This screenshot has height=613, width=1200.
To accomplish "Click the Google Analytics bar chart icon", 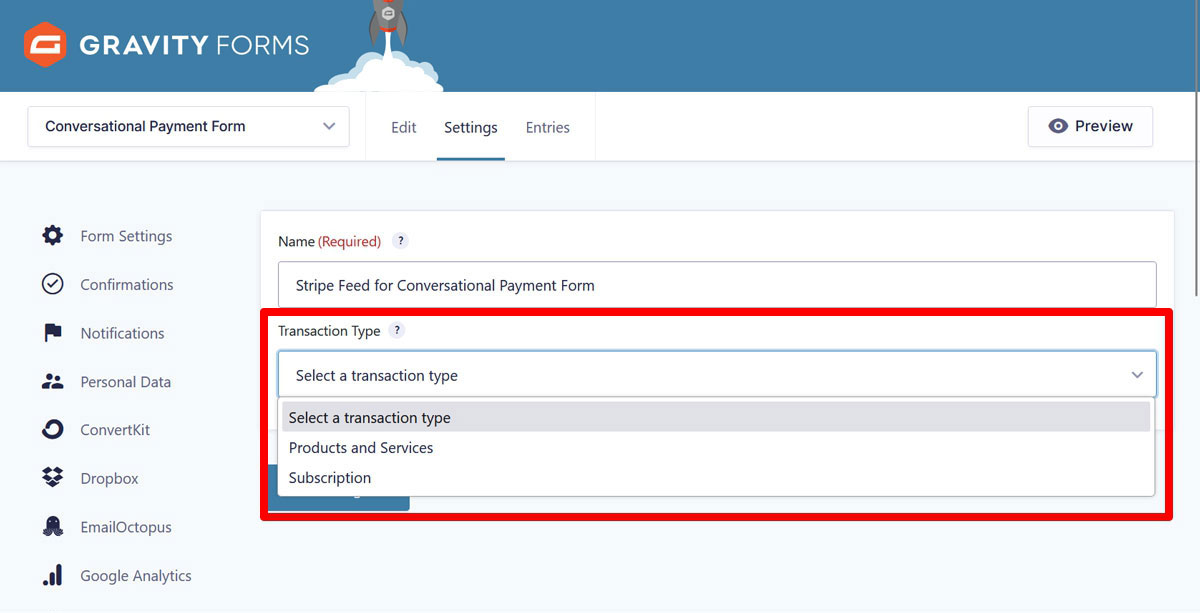I will pos(52,575).
